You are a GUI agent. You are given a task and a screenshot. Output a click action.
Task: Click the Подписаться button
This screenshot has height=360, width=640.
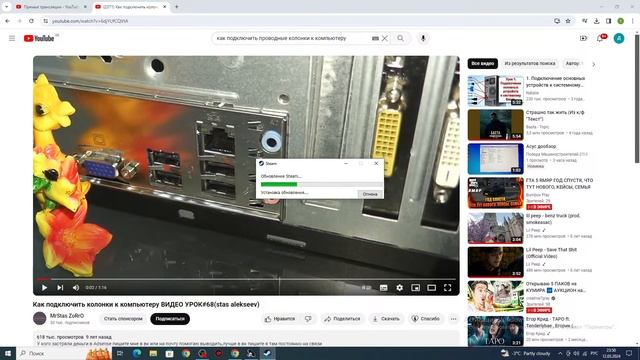(170, 318)
